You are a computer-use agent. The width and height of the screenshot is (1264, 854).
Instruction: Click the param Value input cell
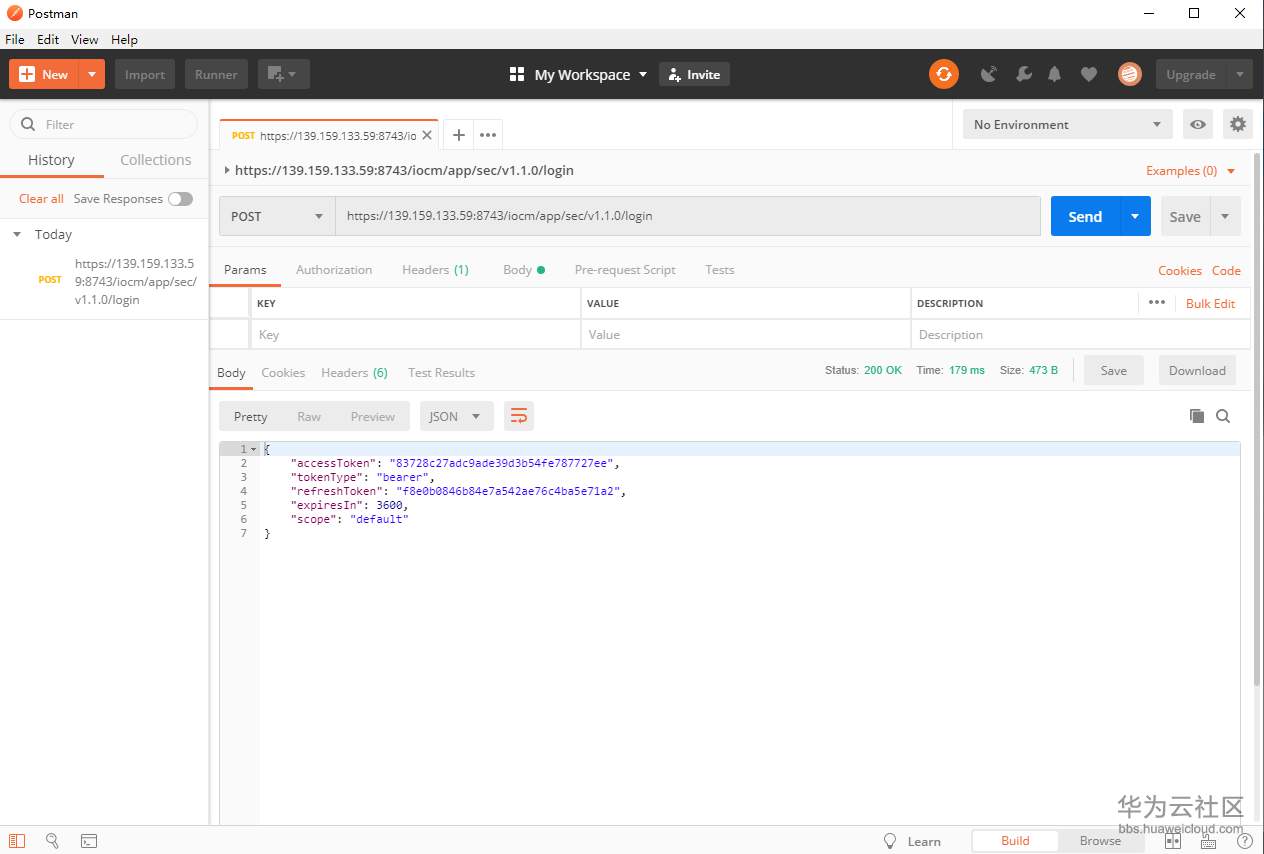[x=745, y=335]
